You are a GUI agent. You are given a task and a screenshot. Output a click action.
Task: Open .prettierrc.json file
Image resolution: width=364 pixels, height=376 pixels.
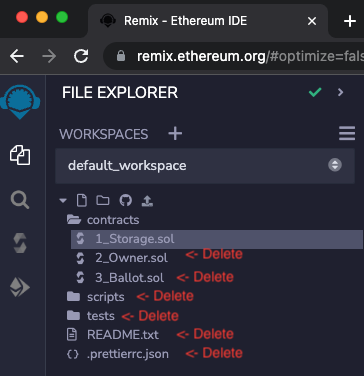(118, 354)
